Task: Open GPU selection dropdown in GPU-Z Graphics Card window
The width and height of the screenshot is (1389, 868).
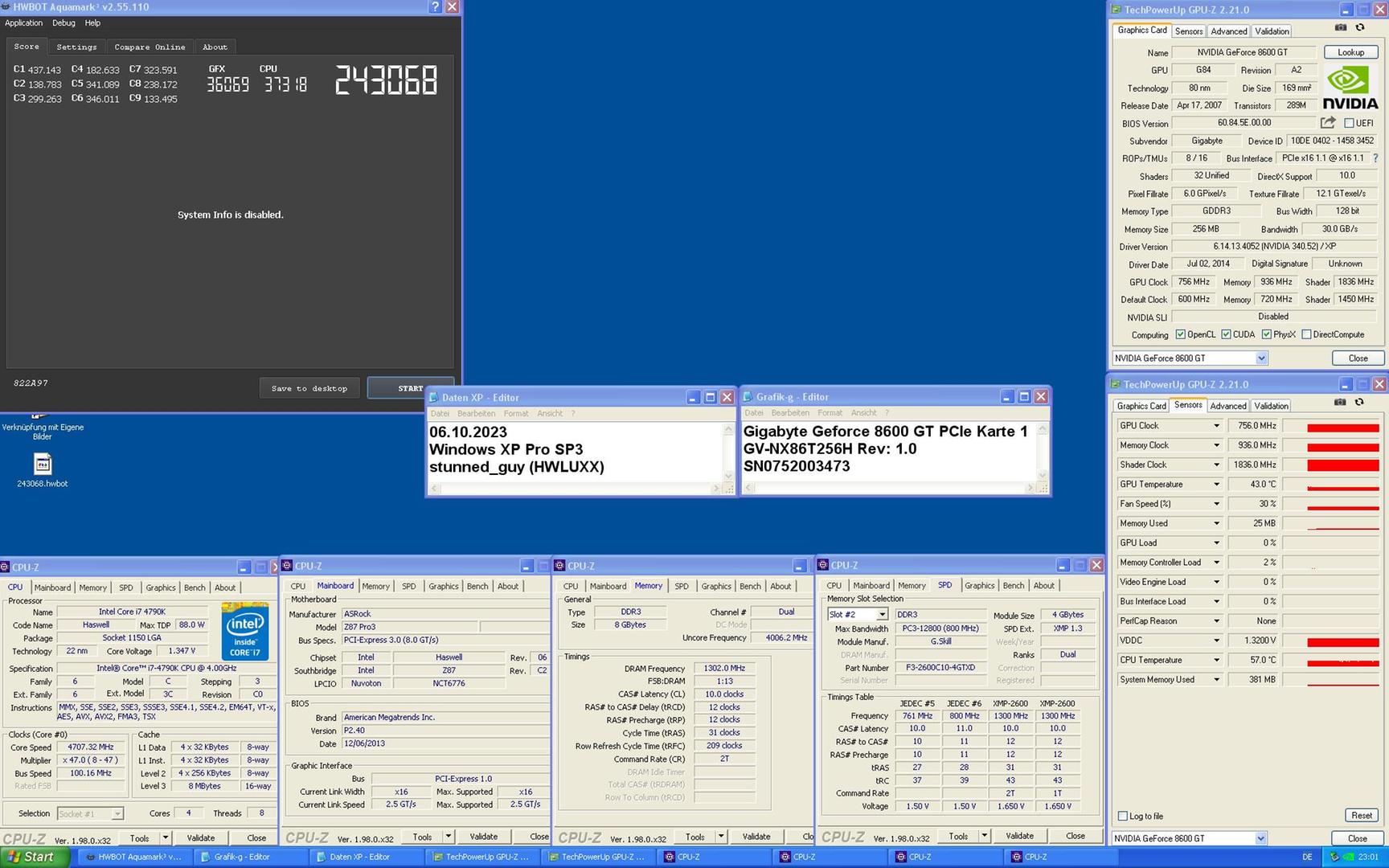Action: click(1261, 358)
